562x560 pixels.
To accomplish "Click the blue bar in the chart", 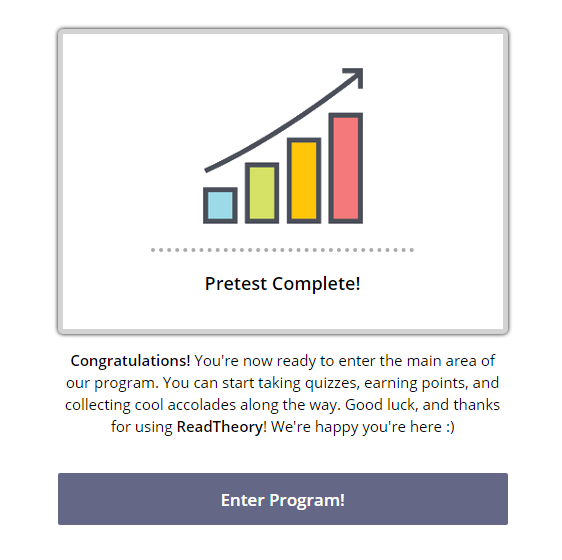I will (220, 205).
